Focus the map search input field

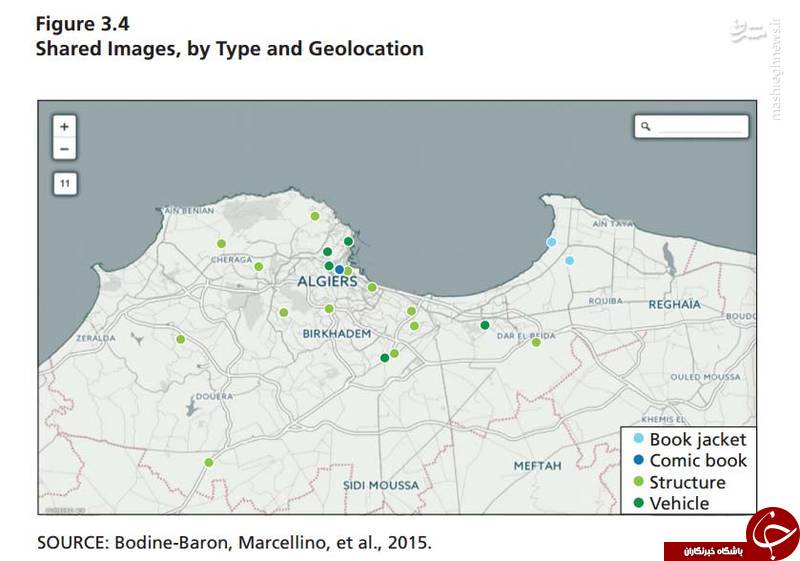(692, 126)
